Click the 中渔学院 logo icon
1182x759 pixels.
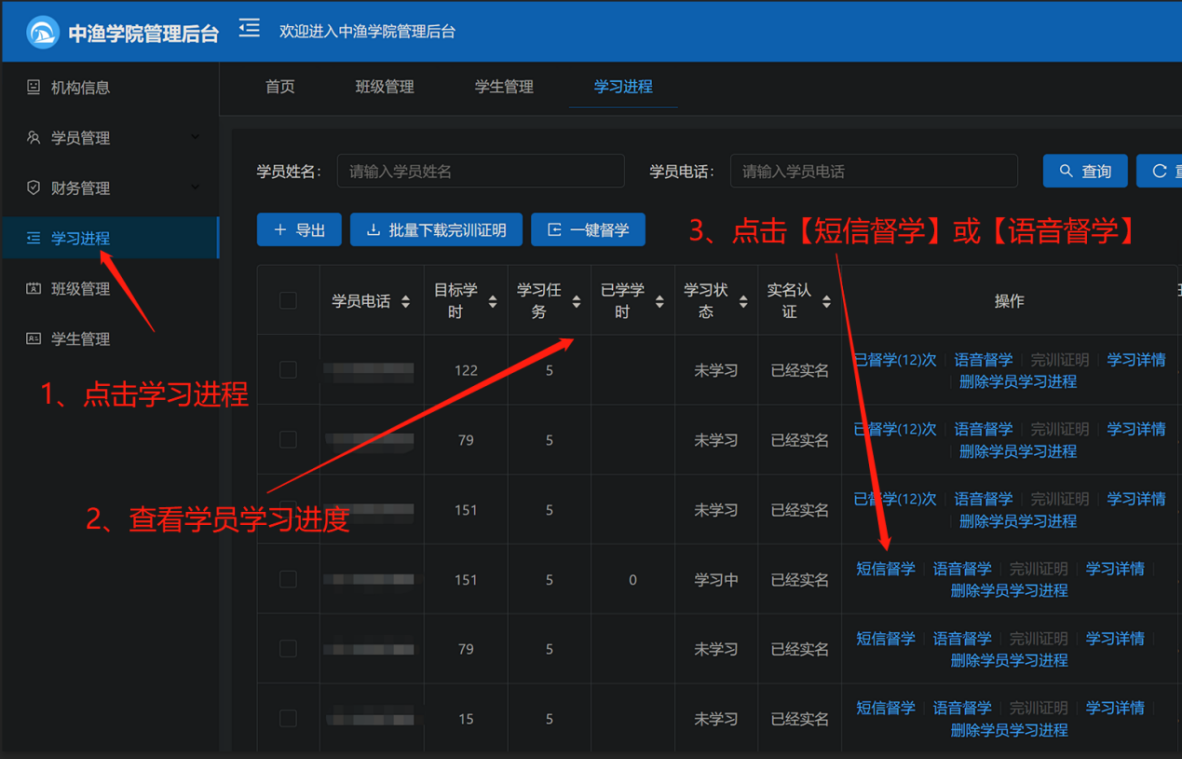point(42,32)
